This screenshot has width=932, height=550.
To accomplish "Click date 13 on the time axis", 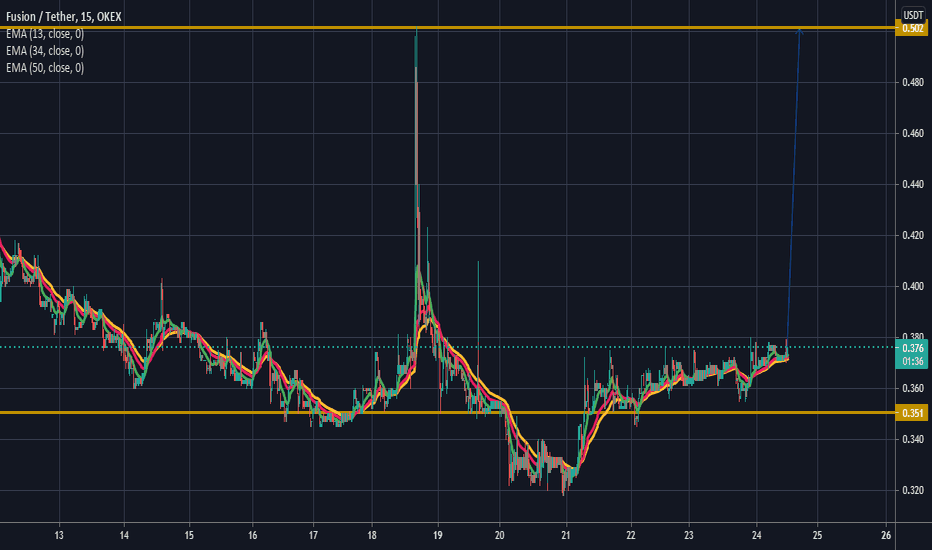I will point(59,535).
